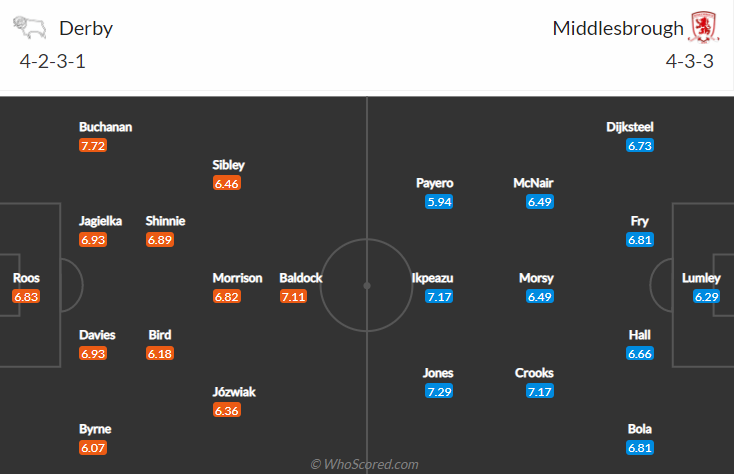Select player Morsy in midfield

coord(536,278)
